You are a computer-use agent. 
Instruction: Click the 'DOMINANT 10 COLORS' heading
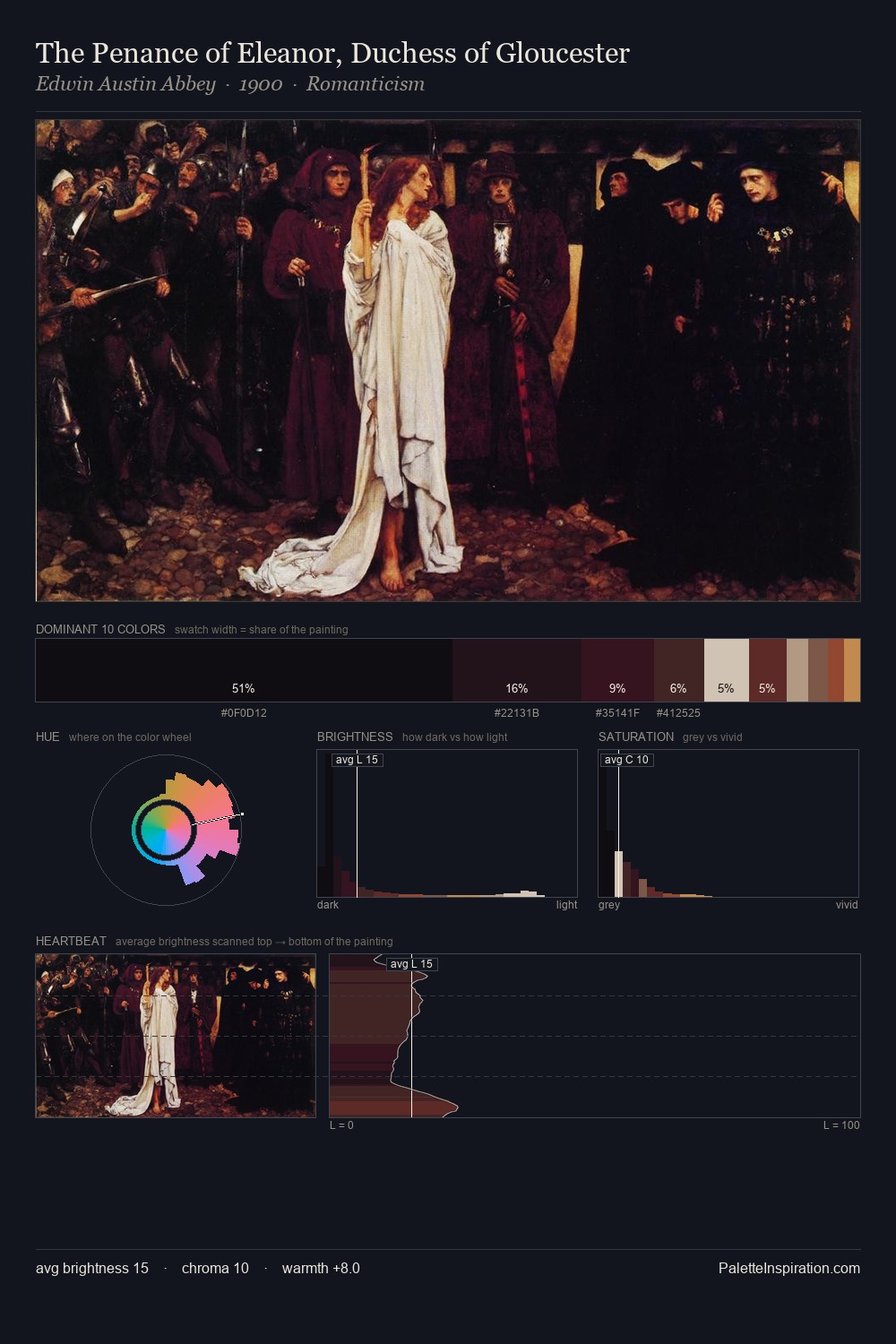tap(100, 629)
